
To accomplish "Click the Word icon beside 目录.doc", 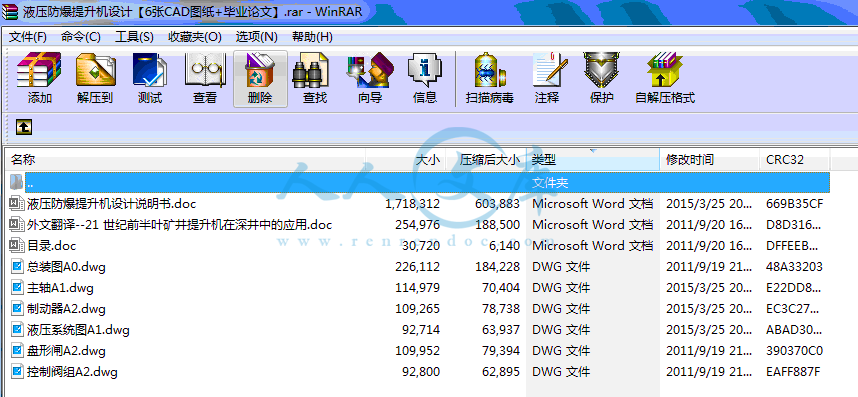I will [16, 246].
